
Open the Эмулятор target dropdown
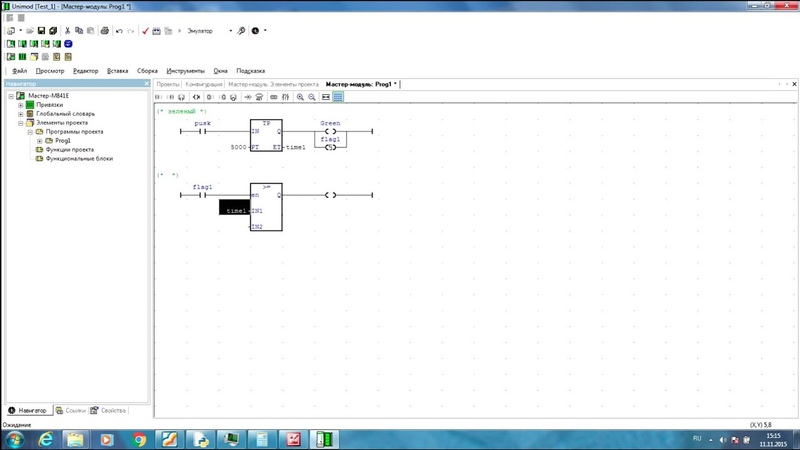click(231, 31)
